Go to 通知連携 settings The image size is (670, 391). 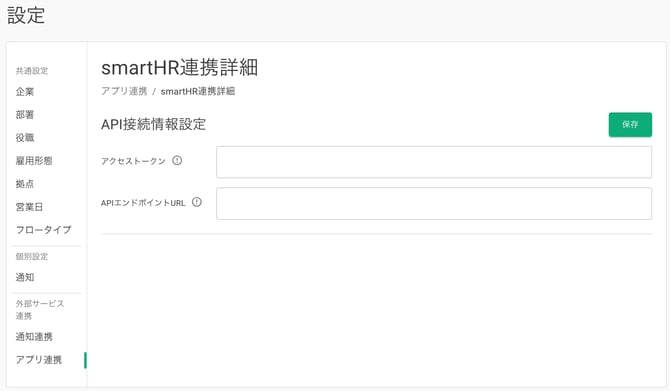(x=34, y=337)
